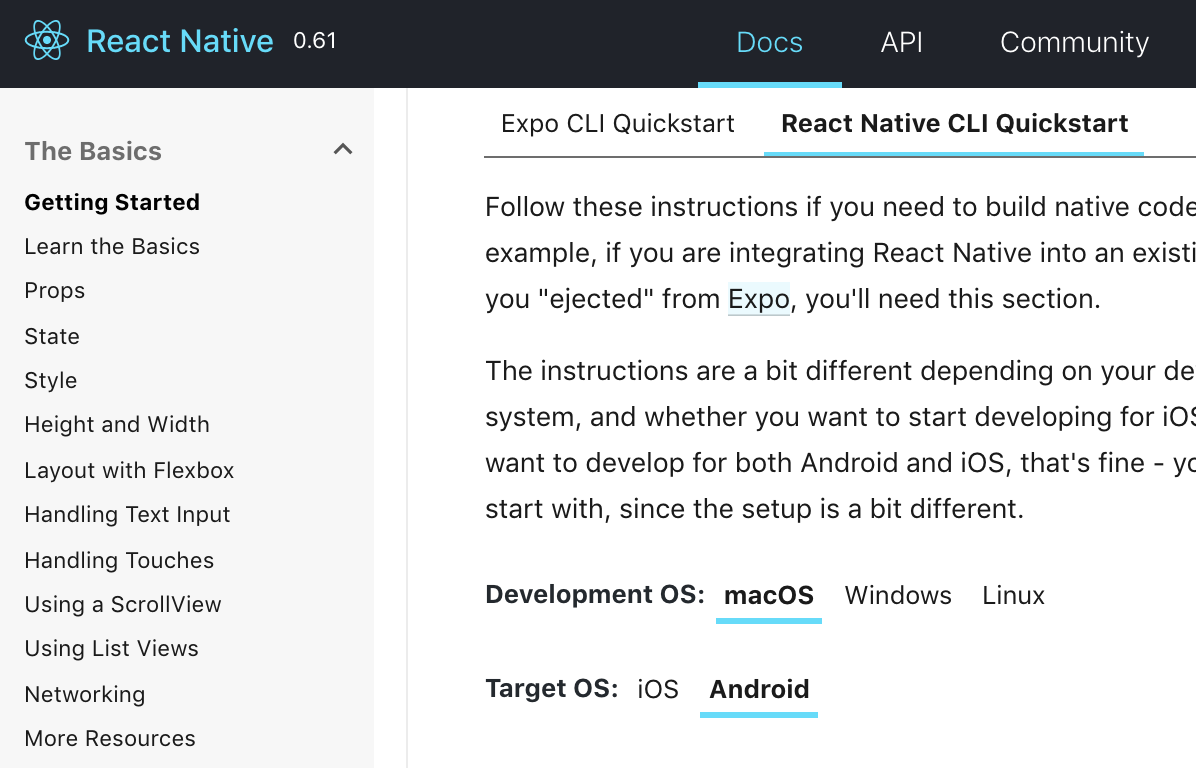Open More Resources page
This screenshot has height=768, width=1196.
(x=110, y=738)
